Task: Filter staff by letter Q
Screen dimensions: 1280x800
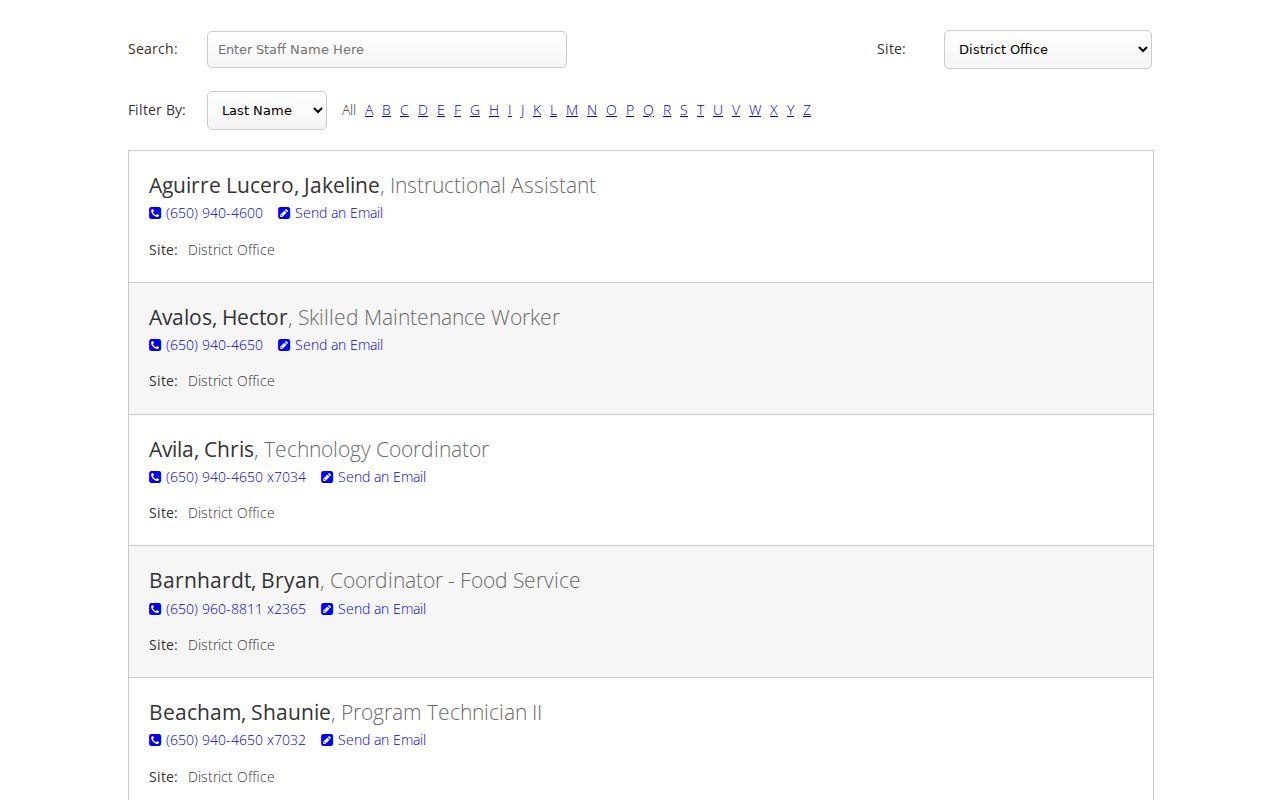Action: [x=648, y=110]
